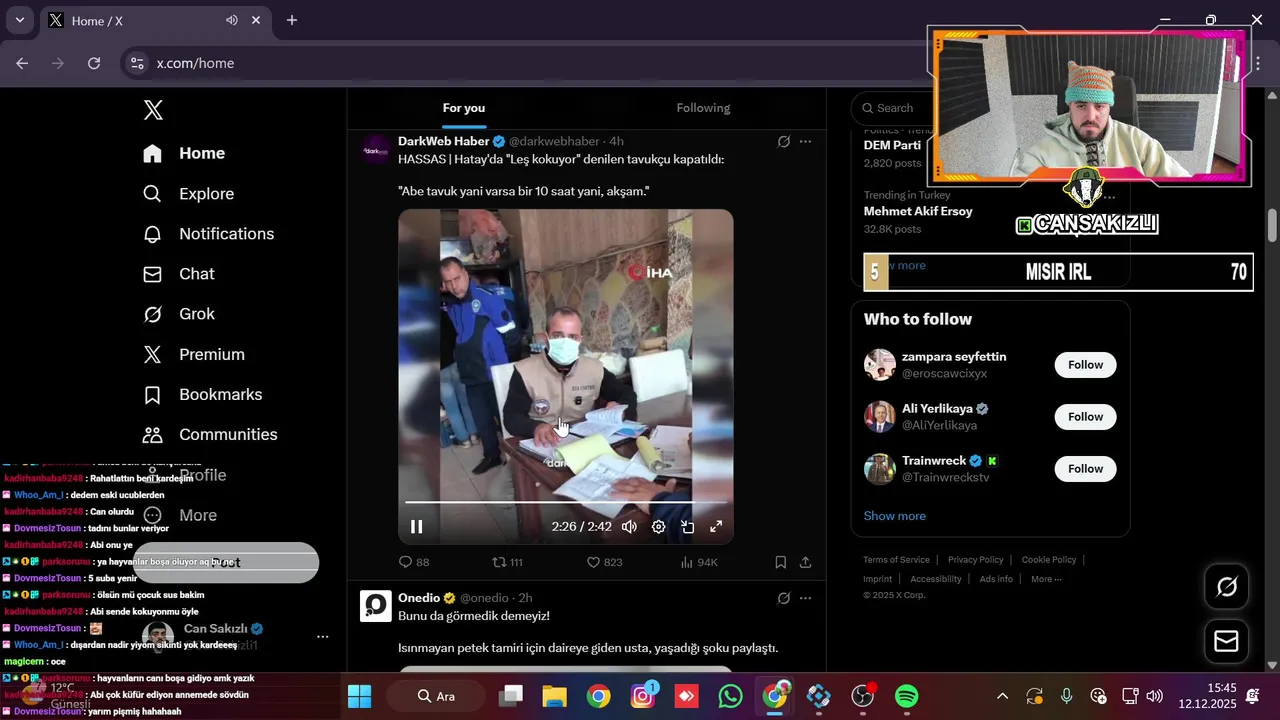Open WhatsApp from taskbar
1280x720 pixels.
tap(731, 696)
